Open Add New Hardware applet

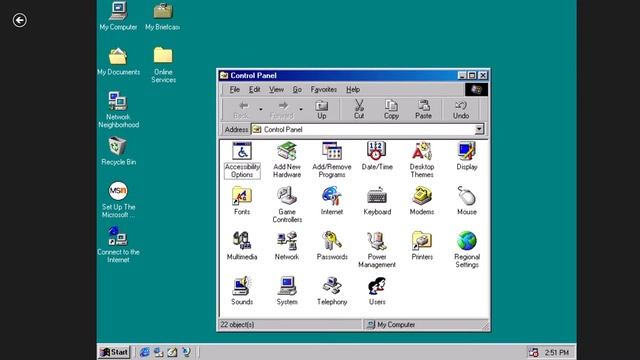pos(287,160)
